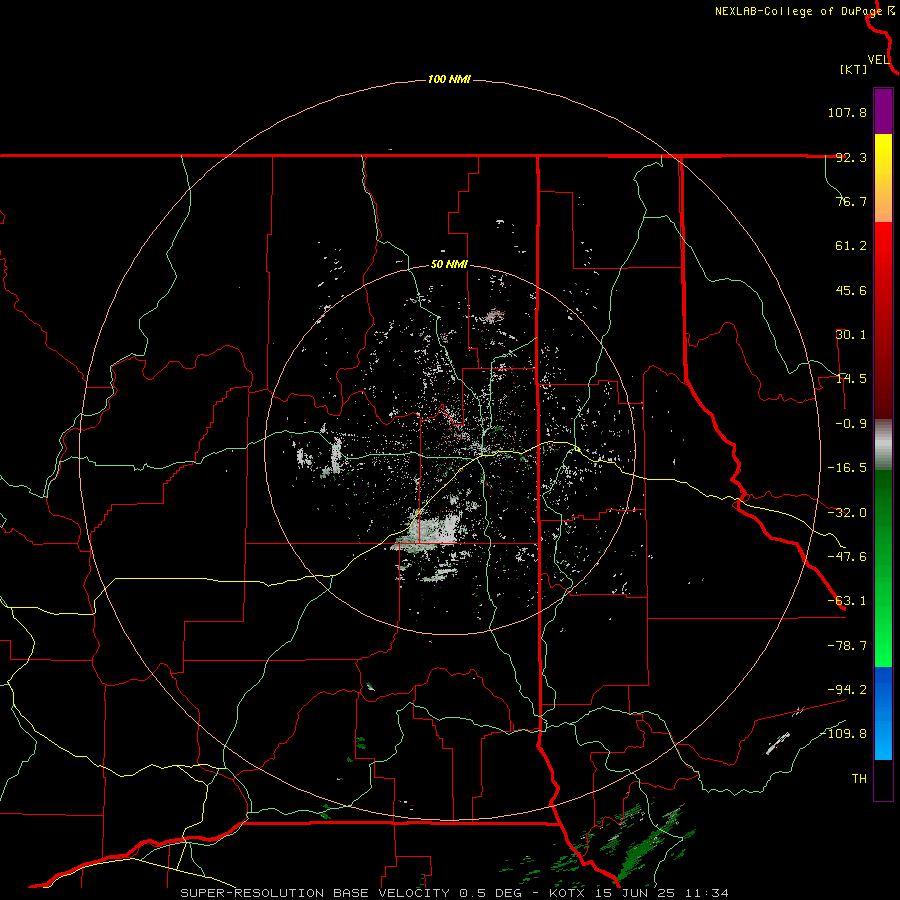Select the -0.9 scale label

click(x=851, y=424)
